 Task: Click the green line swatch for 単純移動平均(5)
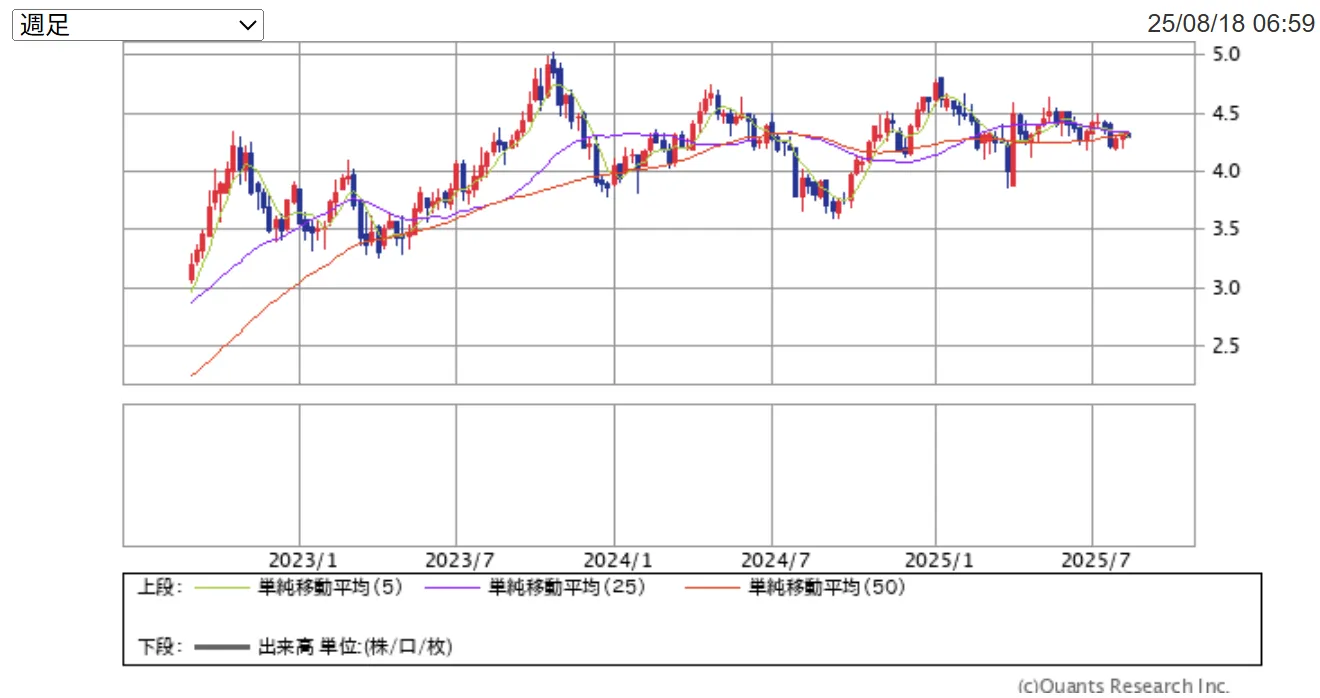[x=222, y=589]
